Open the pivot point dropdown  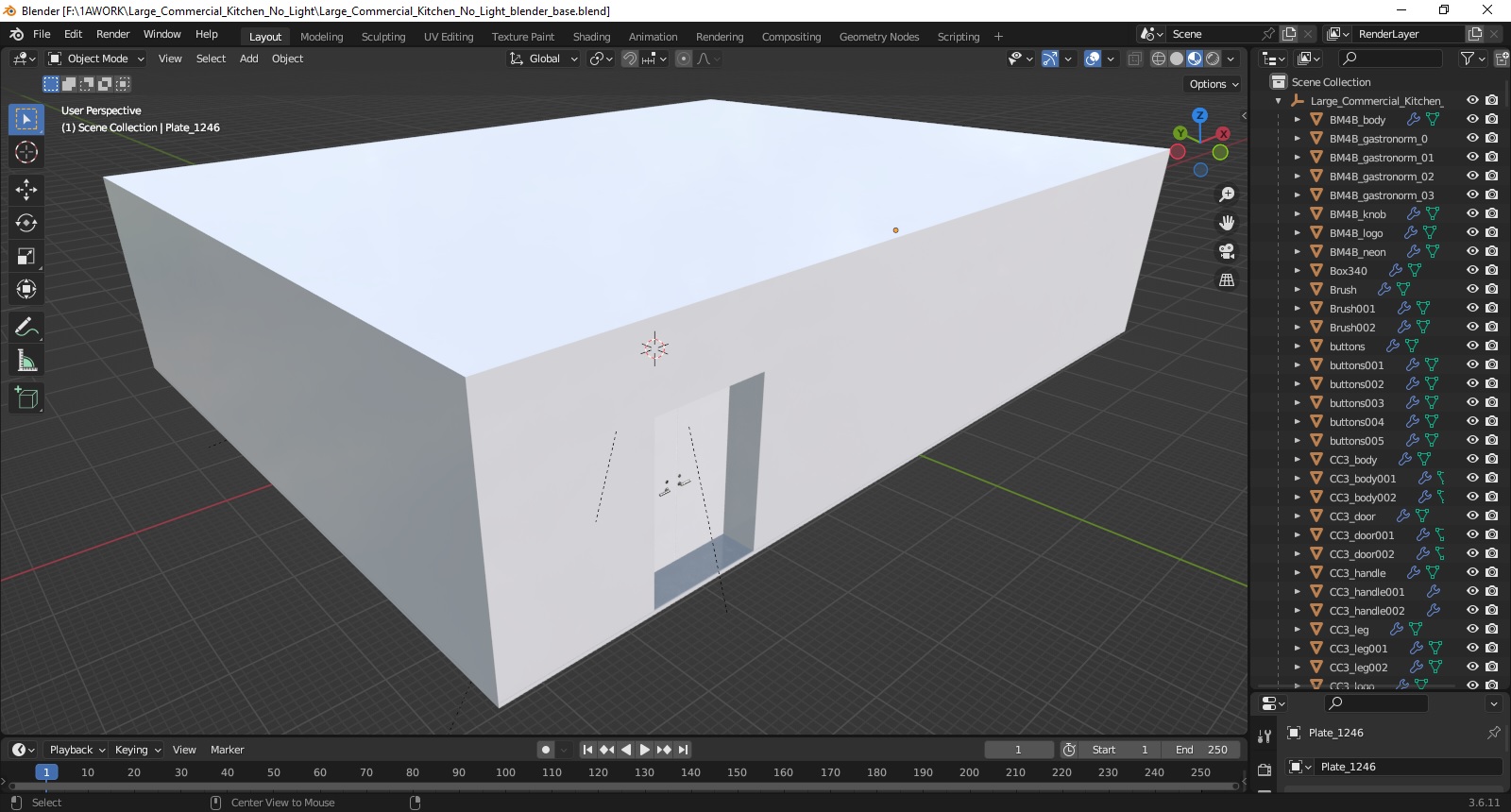tap(601, 59)
